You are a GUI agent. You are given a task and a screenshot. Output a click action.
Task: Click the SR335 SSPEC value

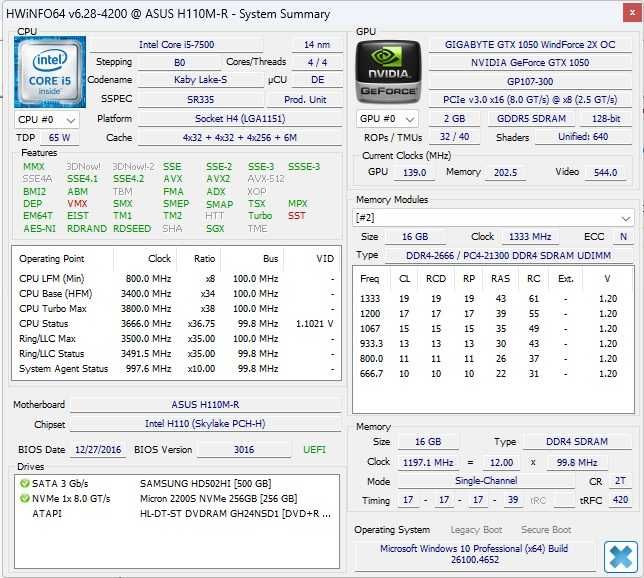[x=200, y=99]
